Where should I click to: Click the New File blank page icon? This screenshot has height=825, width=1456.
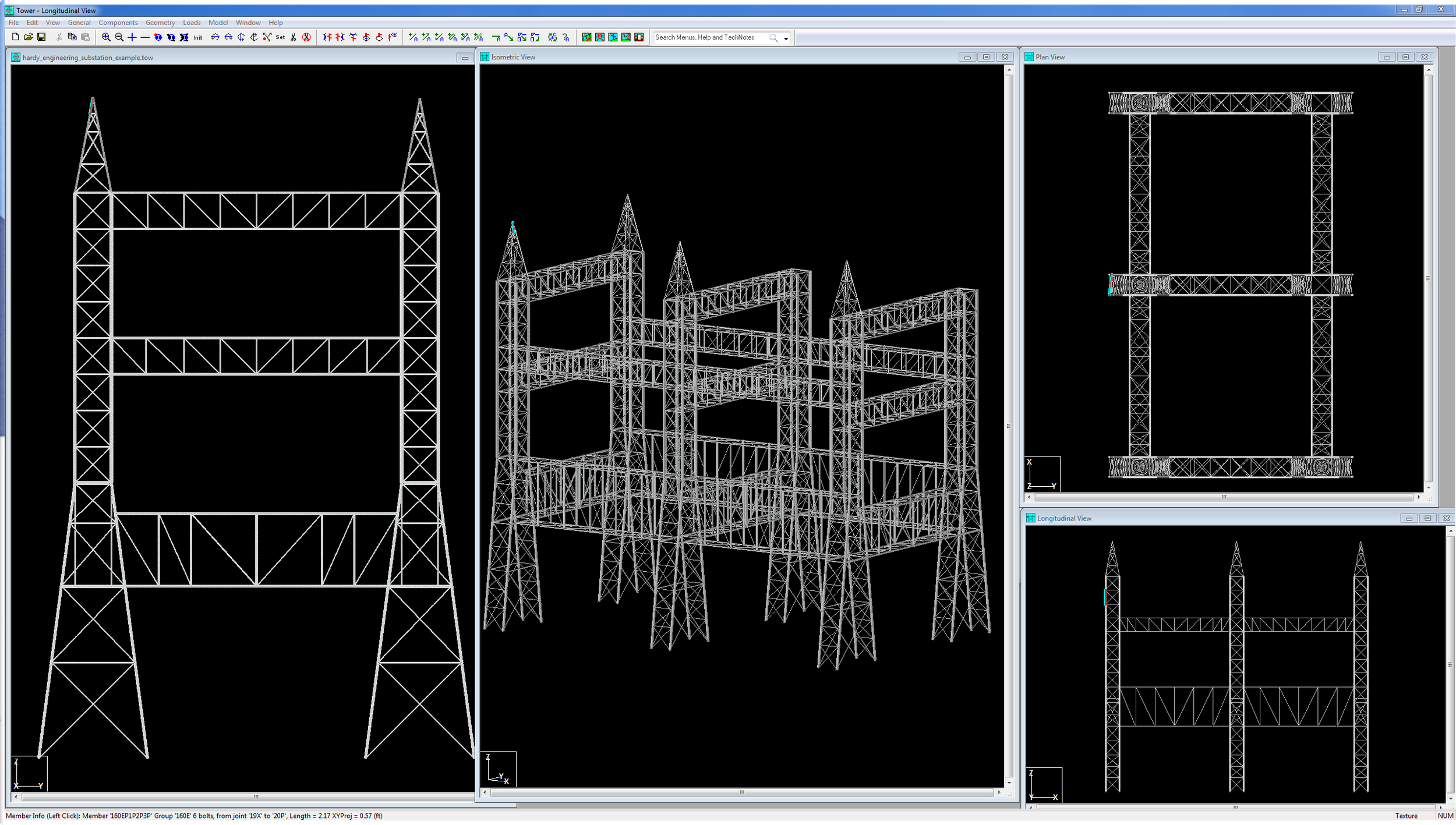point(15,37)
